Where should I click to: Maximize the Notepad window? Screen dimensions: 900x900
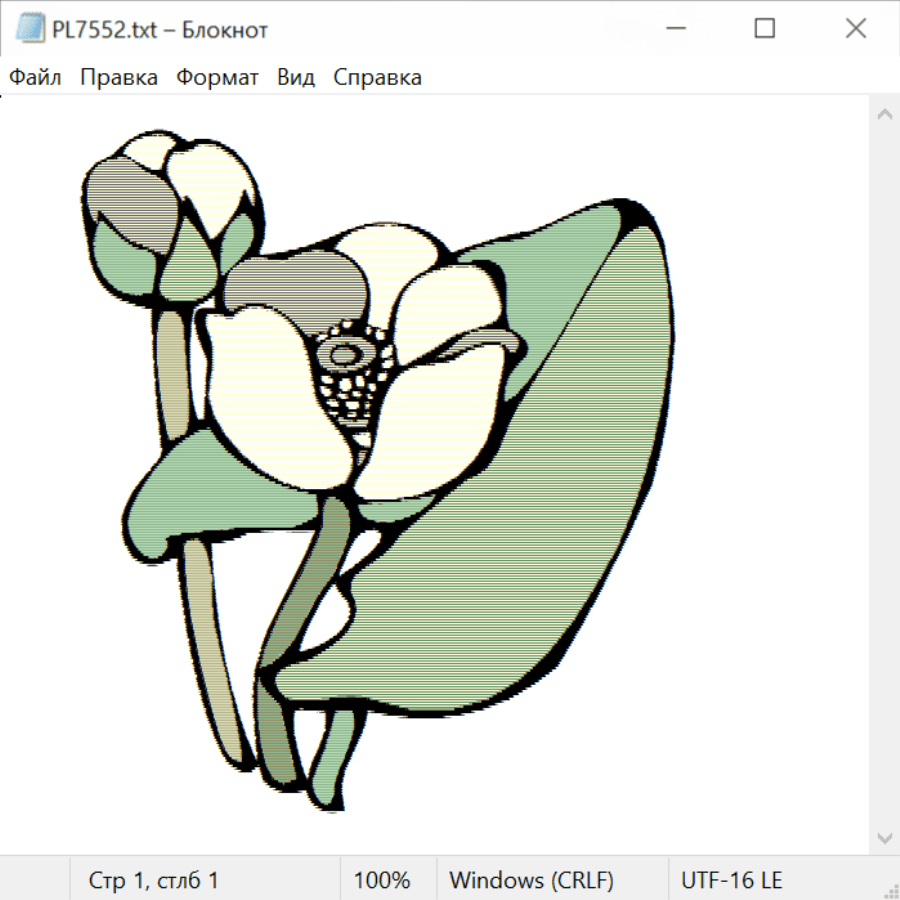[765, 30]
